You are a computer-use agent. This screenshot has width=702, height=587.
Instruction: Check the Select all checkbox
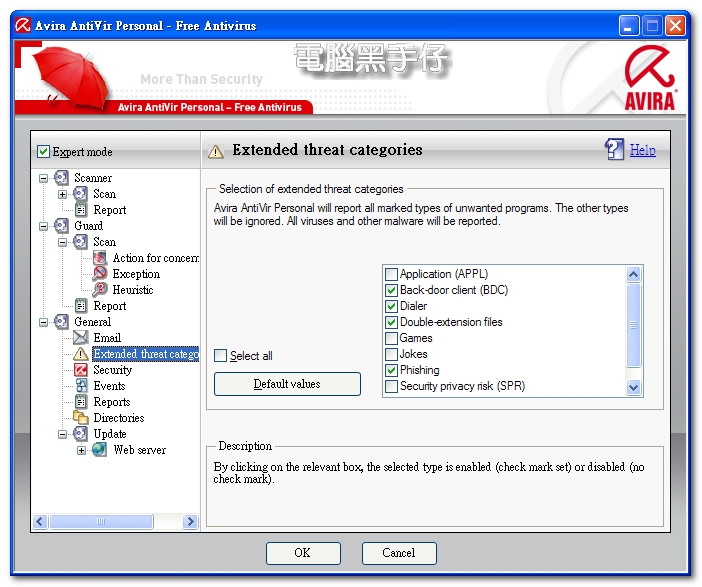[x=220, y=356]
